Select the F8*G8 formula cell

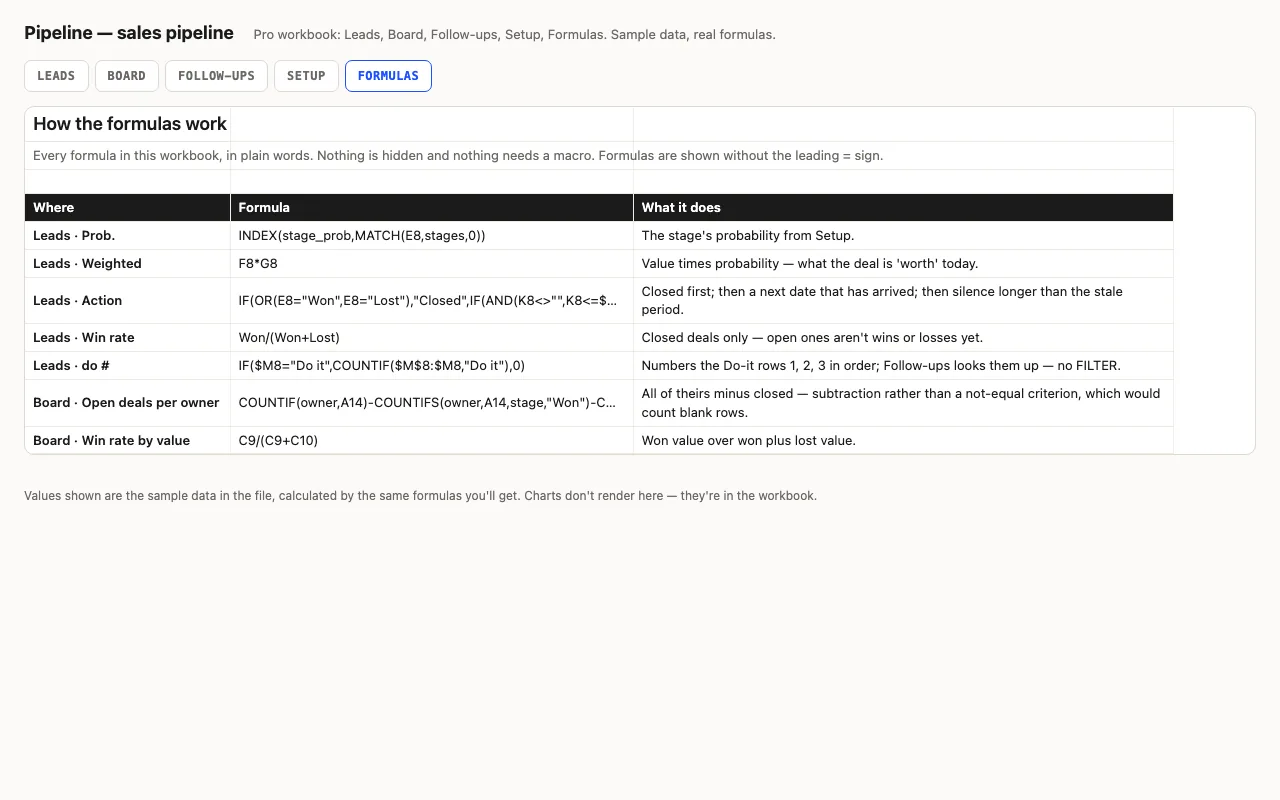point(432,264)
